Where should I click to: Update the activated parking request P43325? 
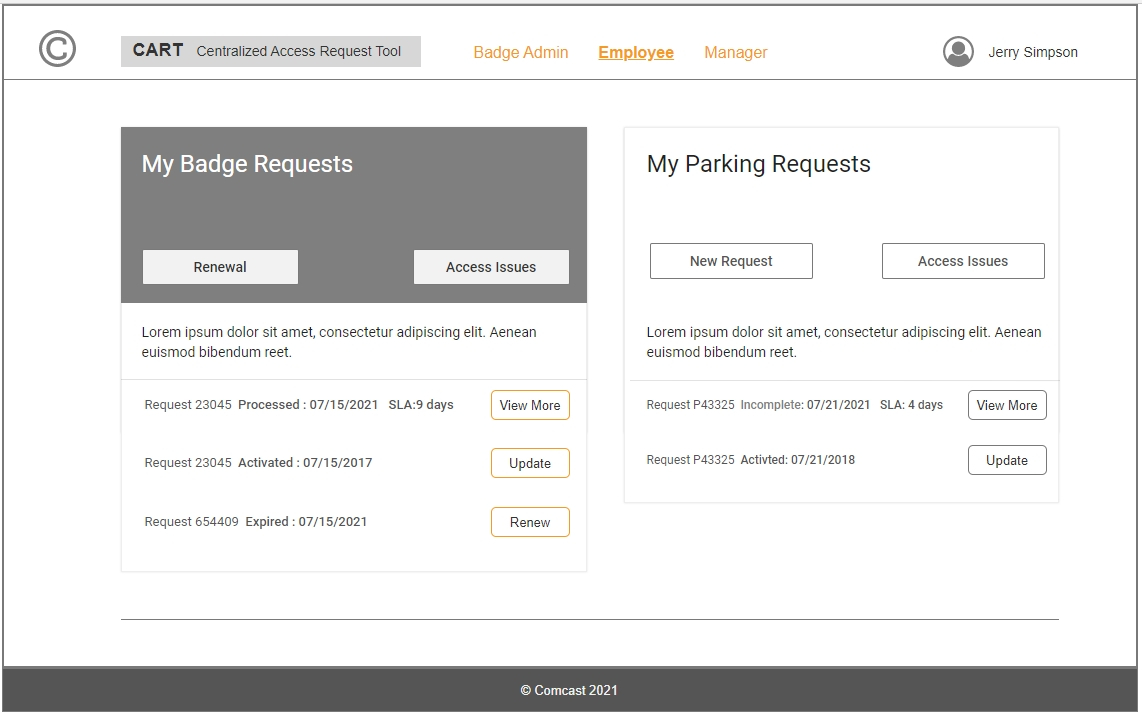click(1007, 460)
